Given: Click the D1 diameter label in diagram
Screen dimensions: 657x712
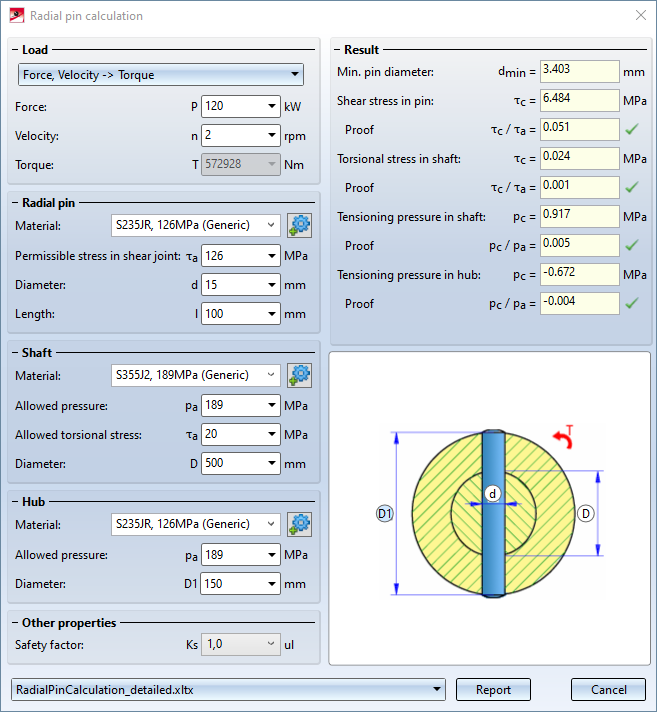Looking at the screenshot, I should pyautogui.click(x=384, y=513).
